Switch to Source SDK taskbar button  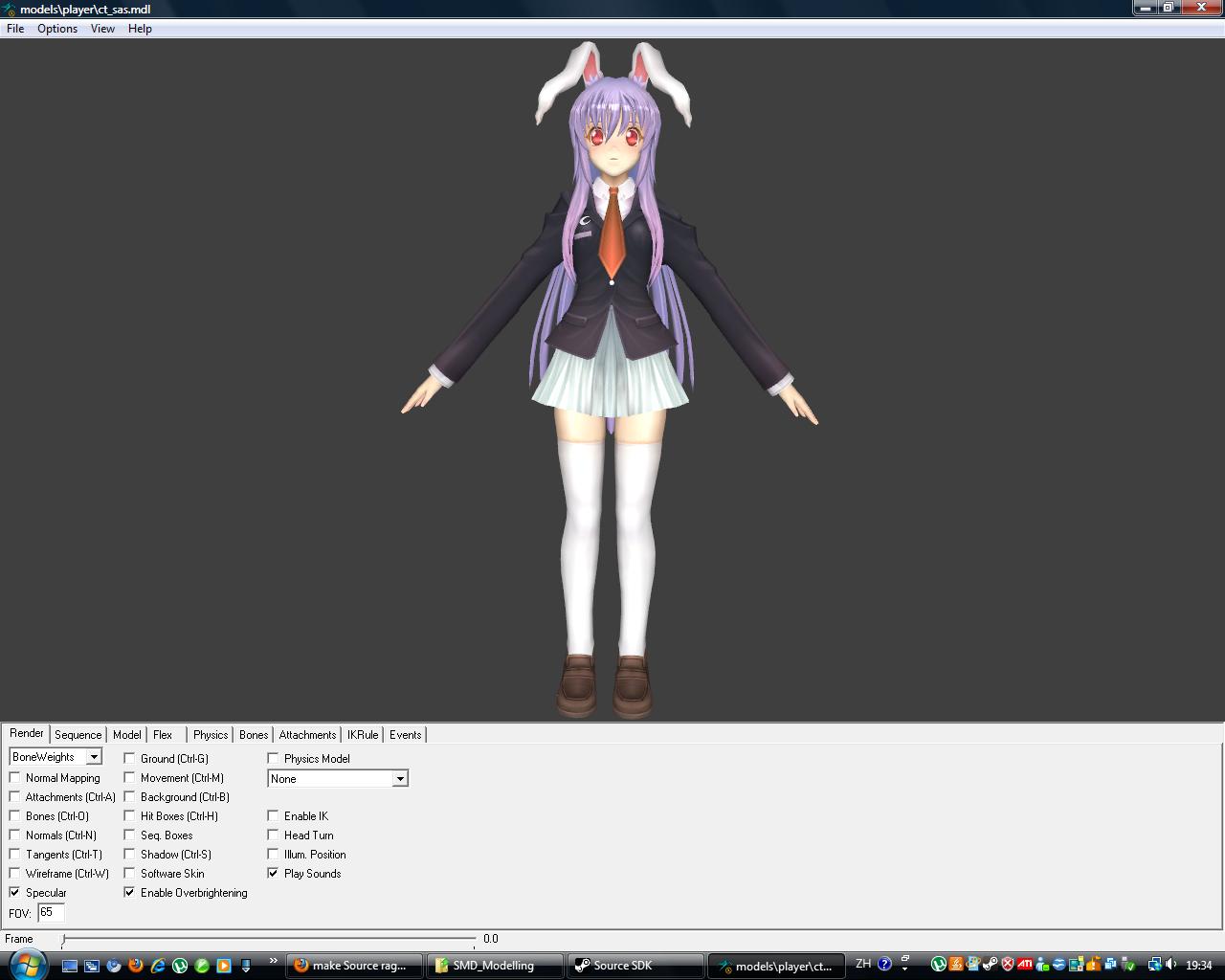coord(635,966)
